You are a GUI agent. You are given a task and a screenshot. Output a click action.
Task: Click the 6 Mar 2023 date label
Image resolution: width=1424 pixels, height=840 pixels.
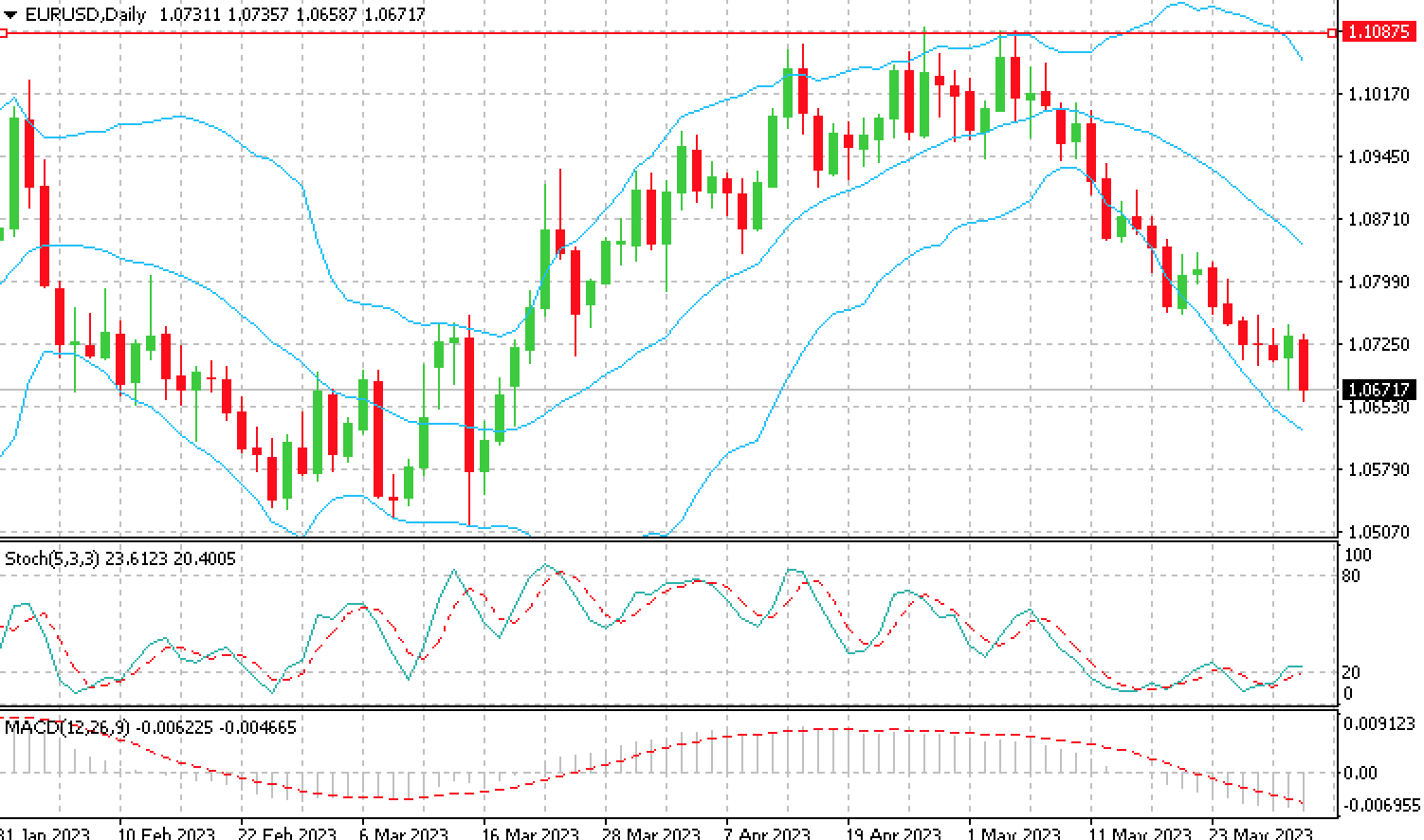[x=404, y=833]
